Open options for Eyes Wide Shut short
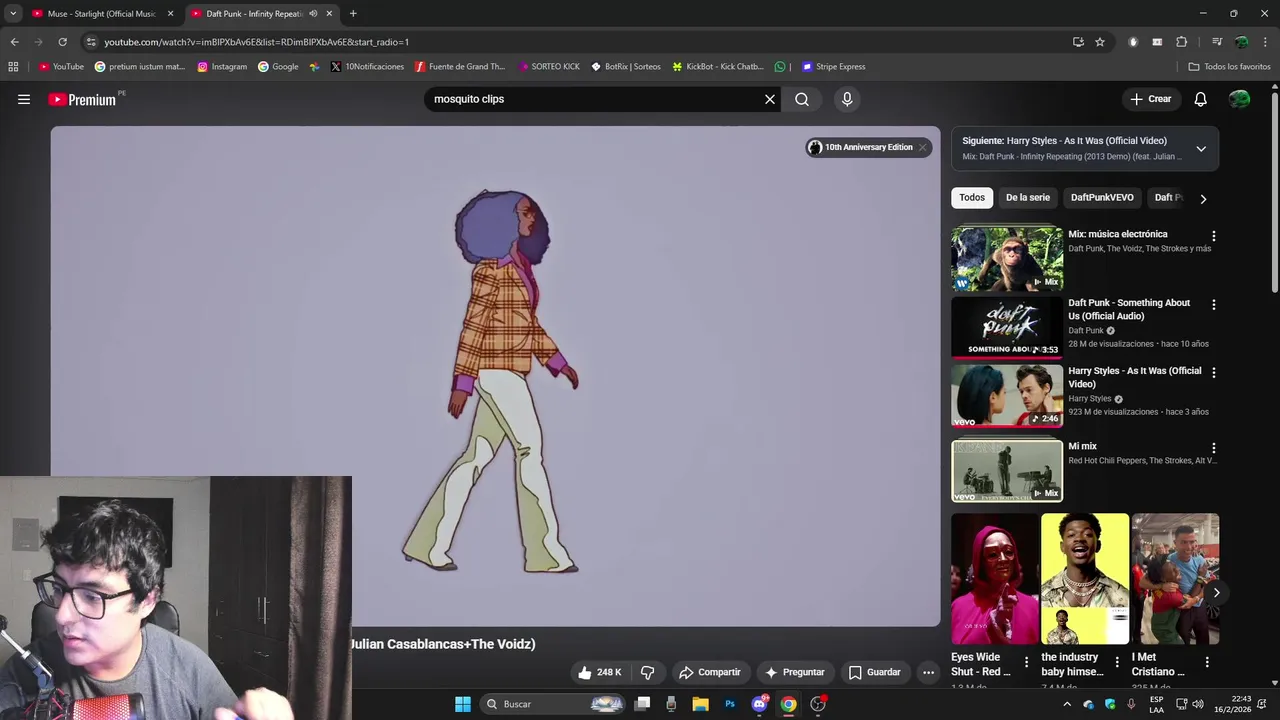 point(1026,662)
